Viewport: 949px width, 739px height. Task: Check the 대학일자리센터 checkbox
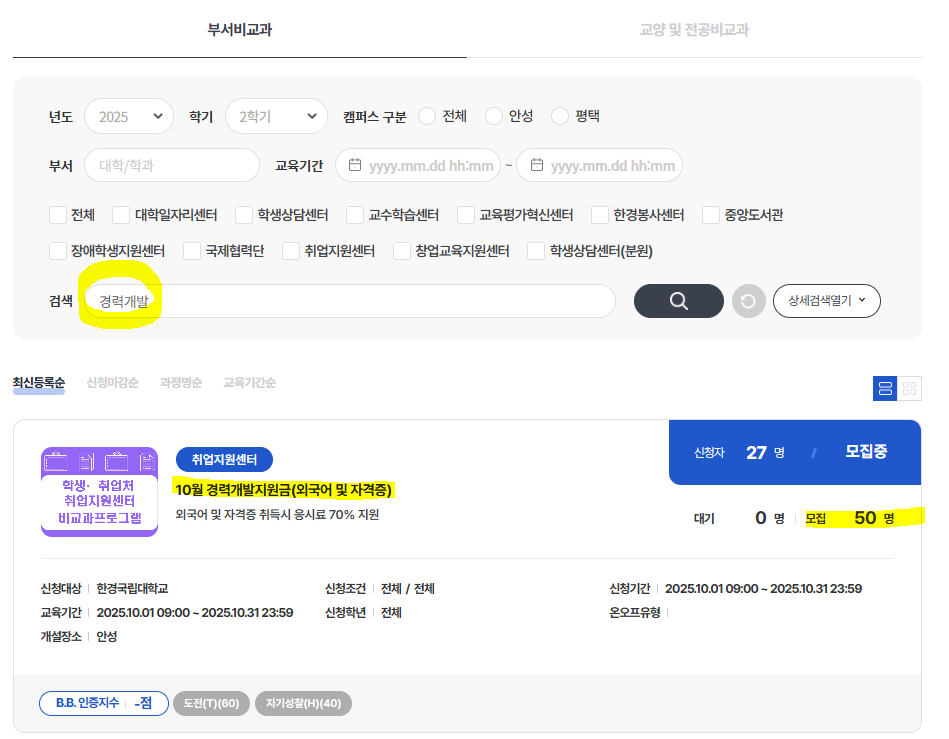(x=121, y=214)
